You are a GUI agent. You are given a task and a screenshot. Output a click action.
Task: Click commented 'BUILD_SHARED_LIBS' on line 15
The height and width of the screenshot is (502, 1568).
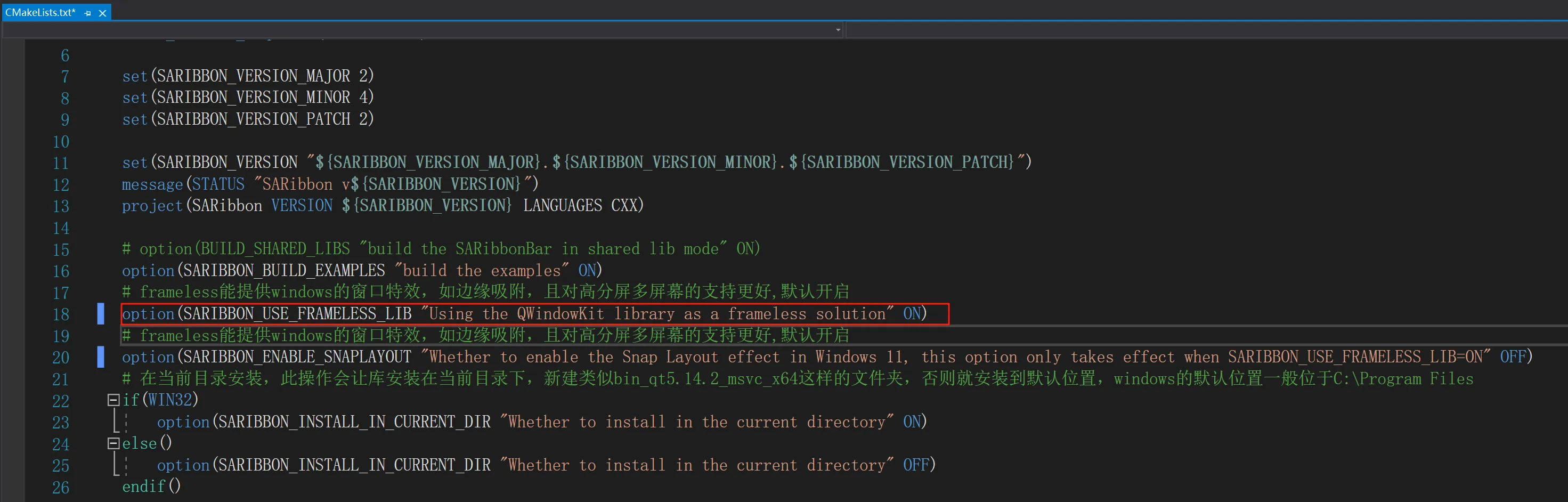[x=276, y=249]
